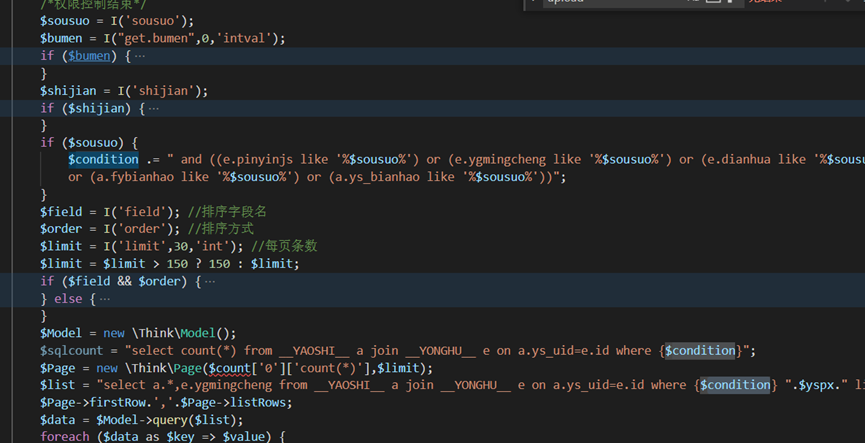
Task: Click e.dianhua in the condition string
Action: 739,159
